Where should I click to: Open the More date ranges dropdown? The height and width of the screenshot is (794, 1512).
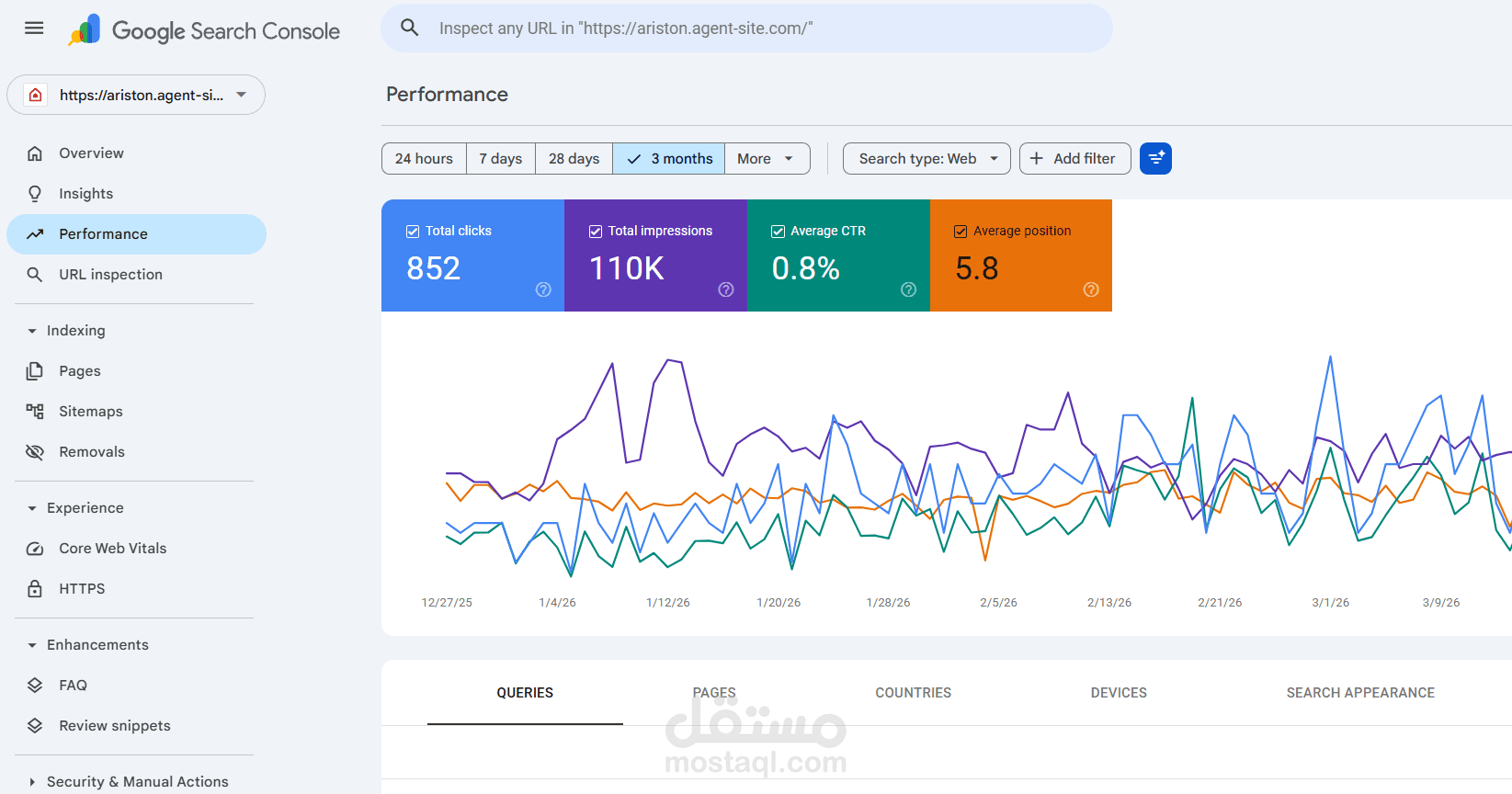(x=767, y=159)
